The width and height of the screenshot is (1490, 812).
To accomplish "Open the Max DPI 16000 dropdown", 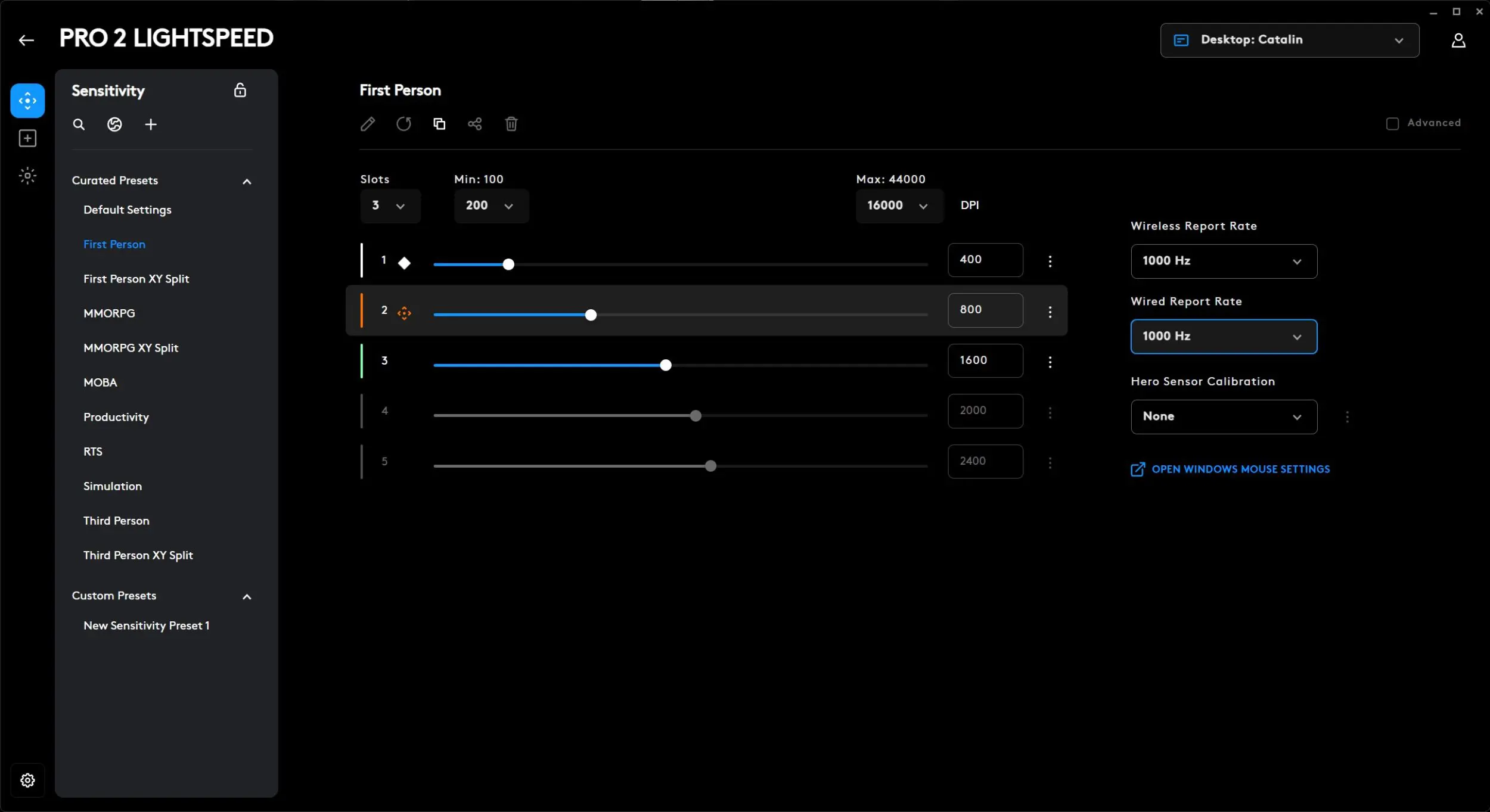I will (x=899, y=206).
